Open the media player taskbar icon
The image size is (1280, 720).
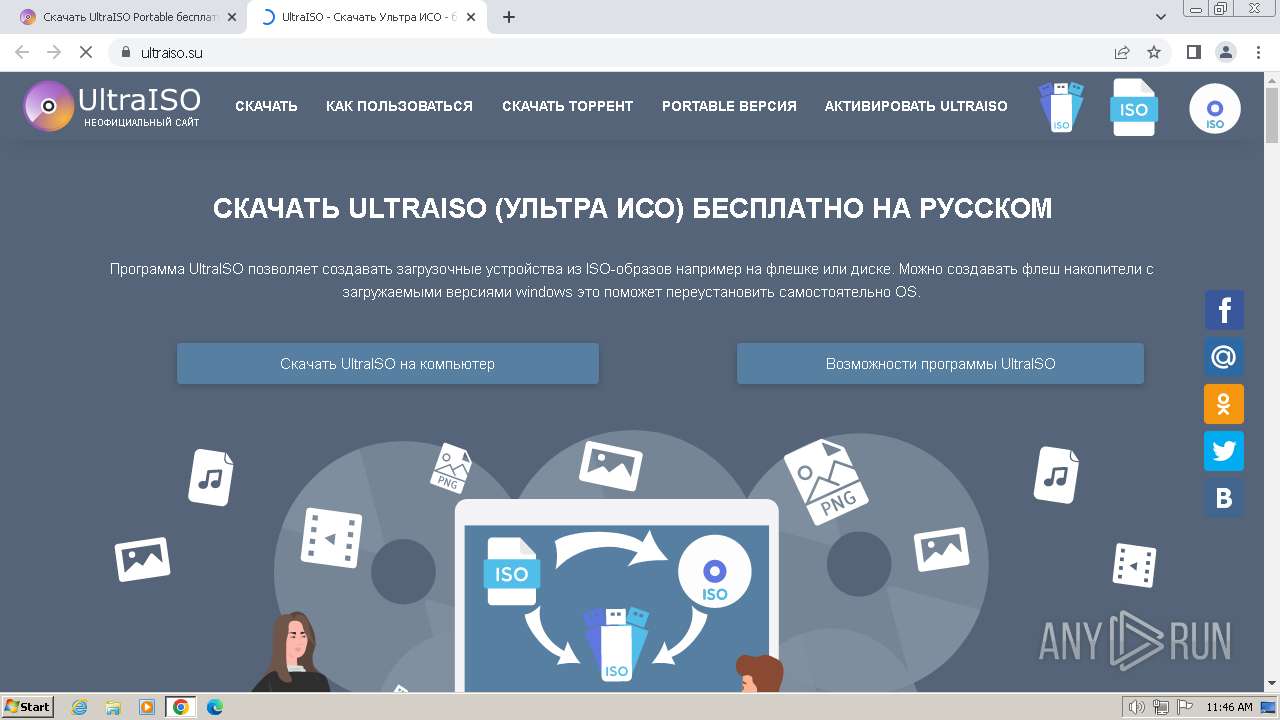pos(147,707)
